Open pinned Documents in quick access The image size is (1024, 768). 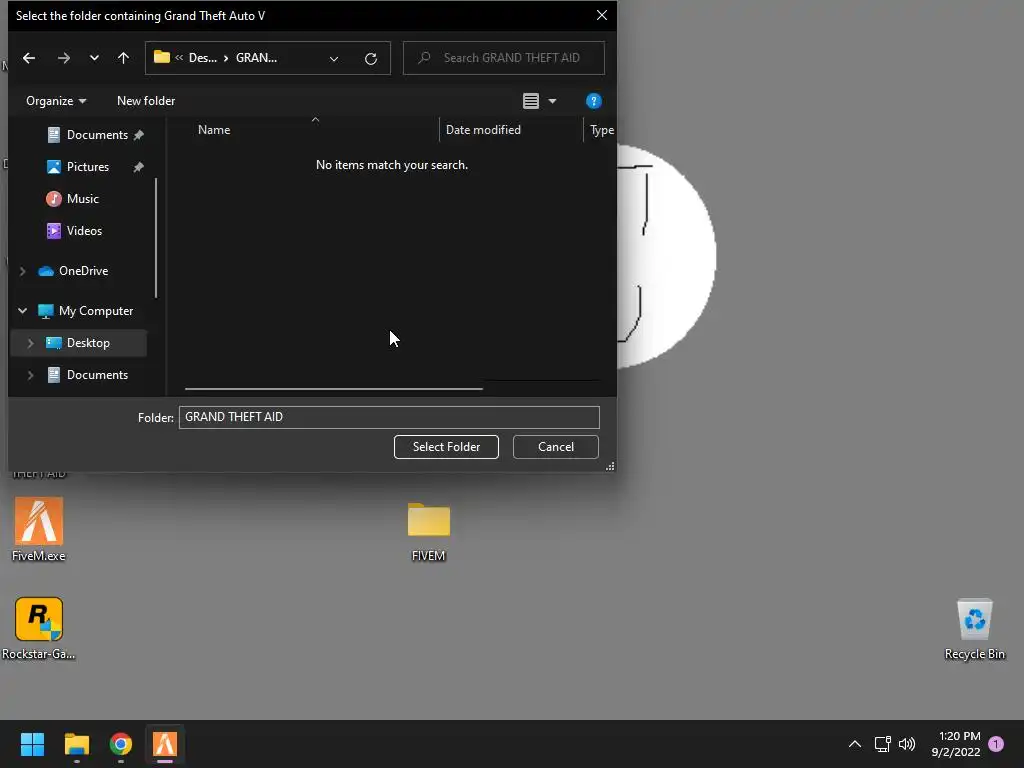tap(97, 135)
